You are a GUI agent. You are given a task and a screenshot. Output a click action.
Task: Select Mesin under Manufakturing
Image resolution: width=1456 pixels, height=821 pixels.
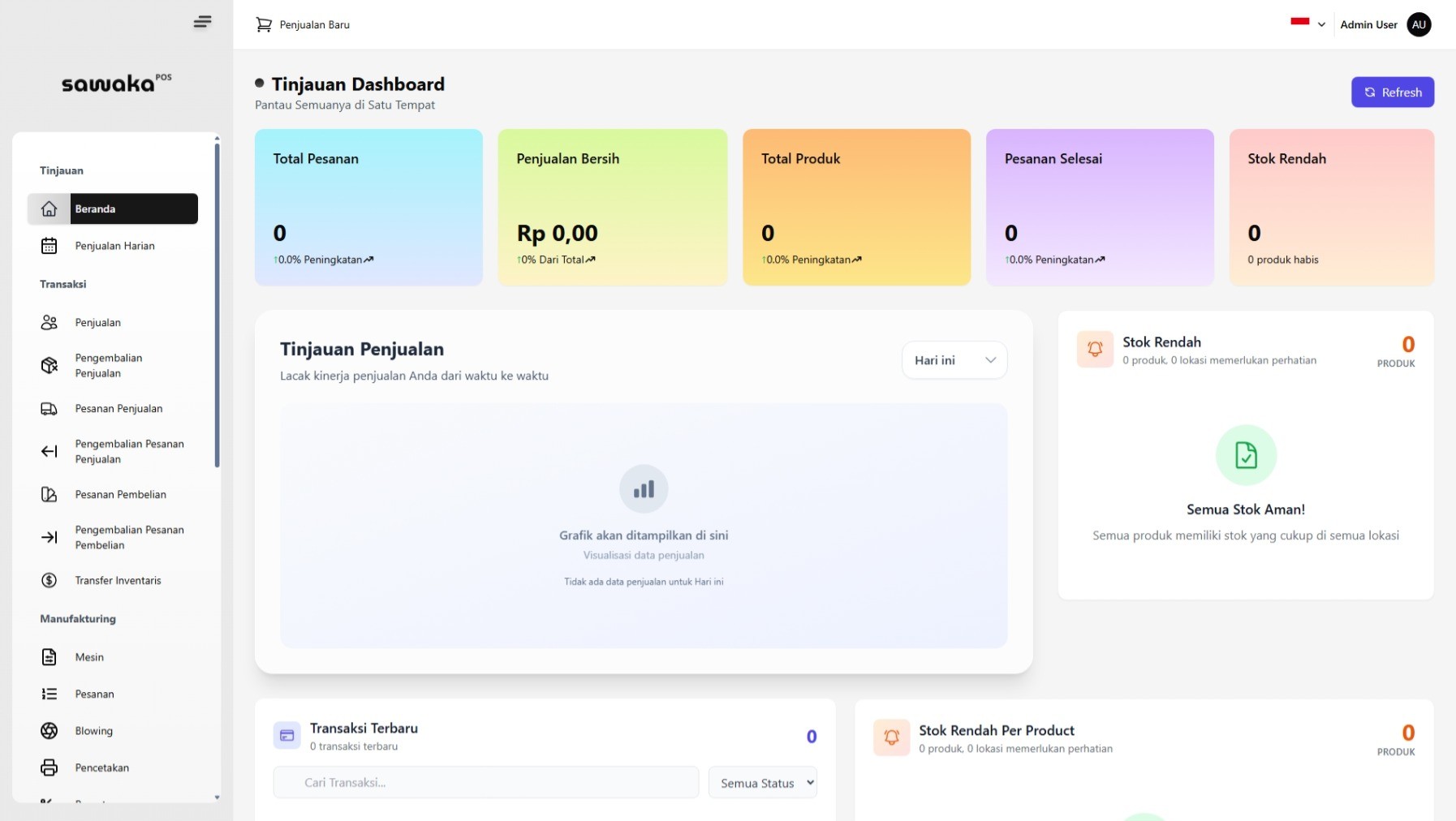(x=89, y=657)
